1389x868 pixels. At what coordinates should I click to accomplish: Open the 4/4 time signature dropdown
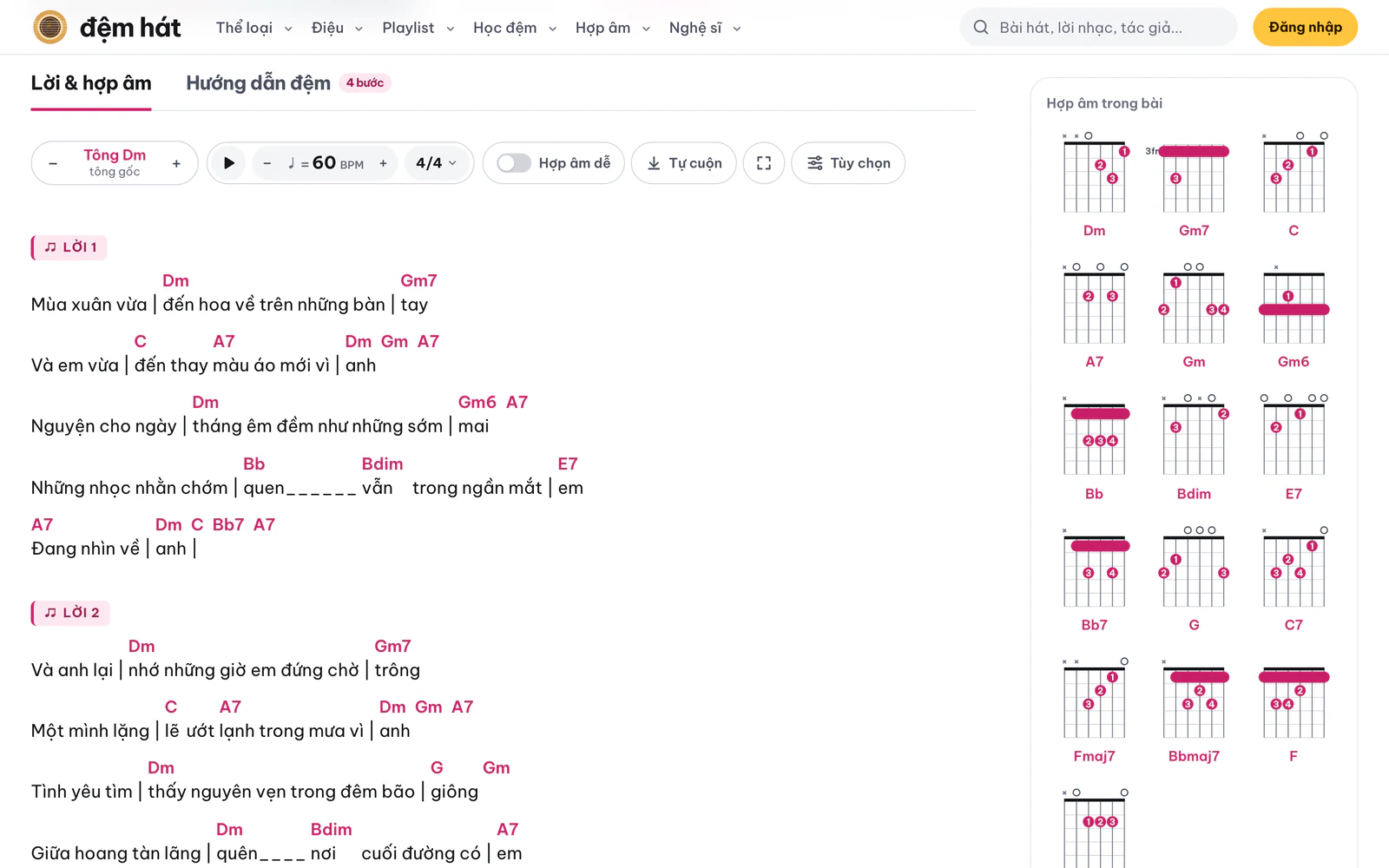point(437,163)
